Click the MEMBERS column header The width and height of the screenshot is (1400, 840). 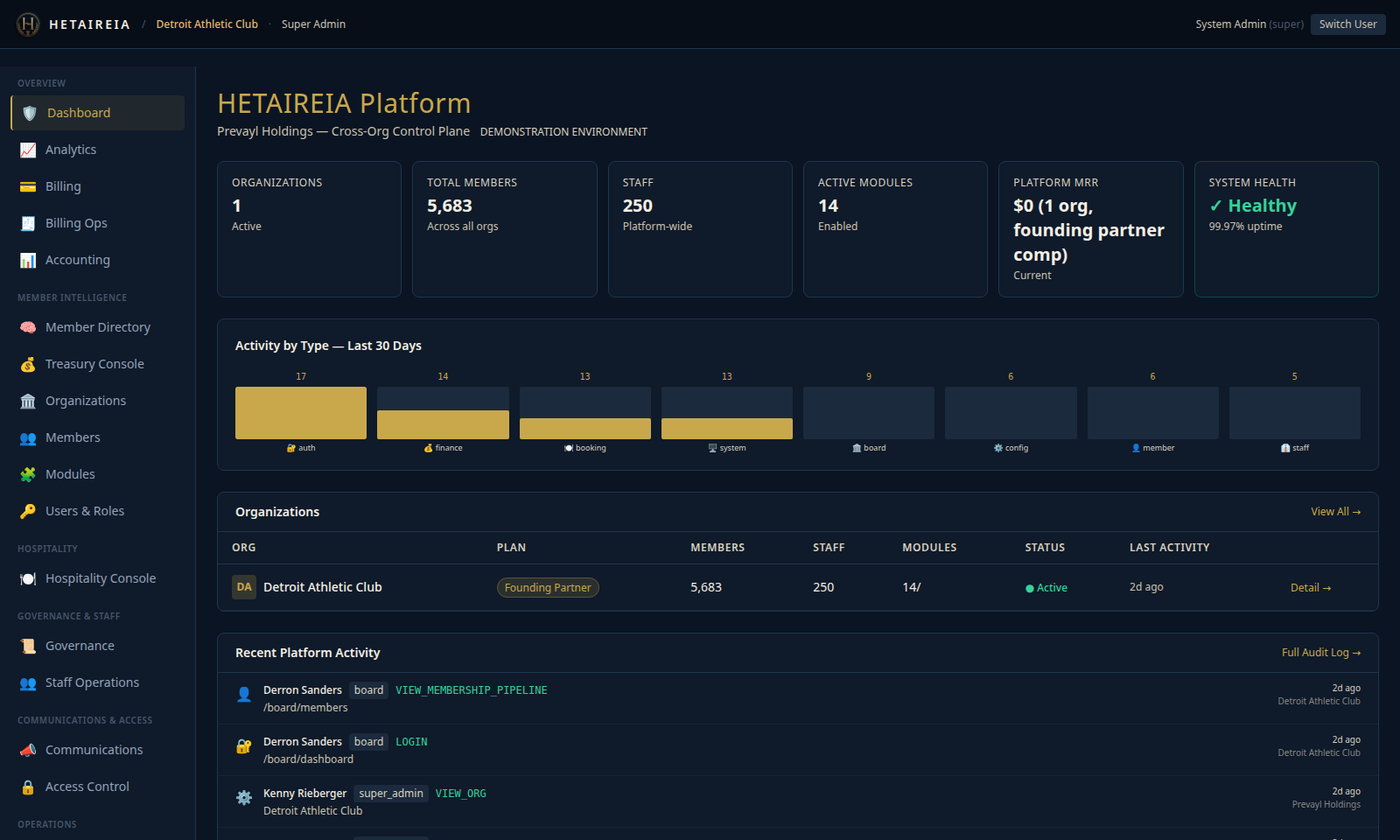click(717, 548)
